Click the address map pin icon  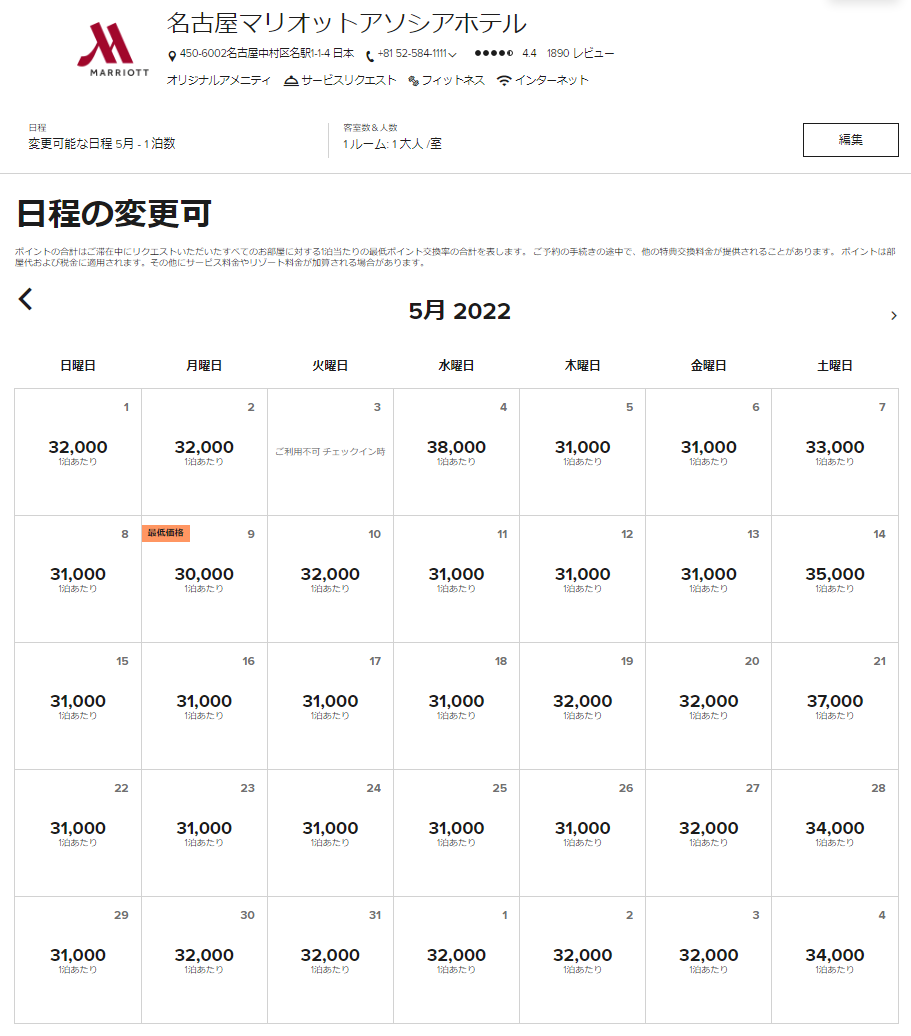172,55
